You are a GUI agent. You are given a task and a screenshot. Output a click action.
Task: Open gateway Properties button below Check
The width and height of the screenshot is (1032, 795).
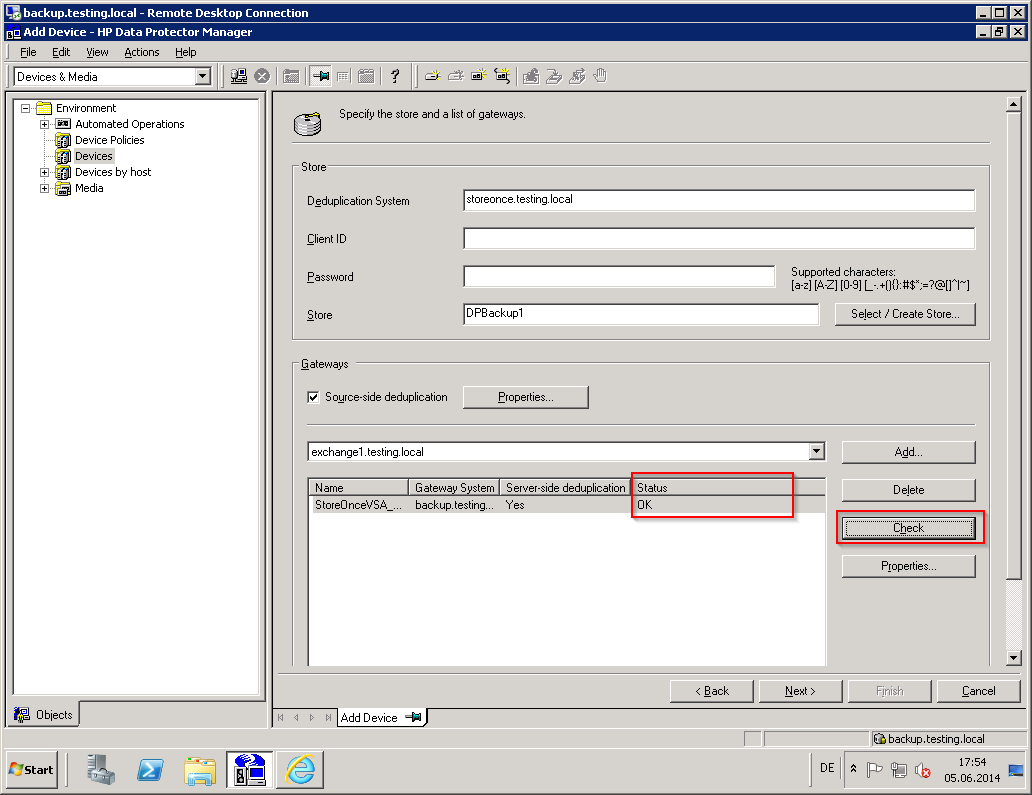coord(908,566)
